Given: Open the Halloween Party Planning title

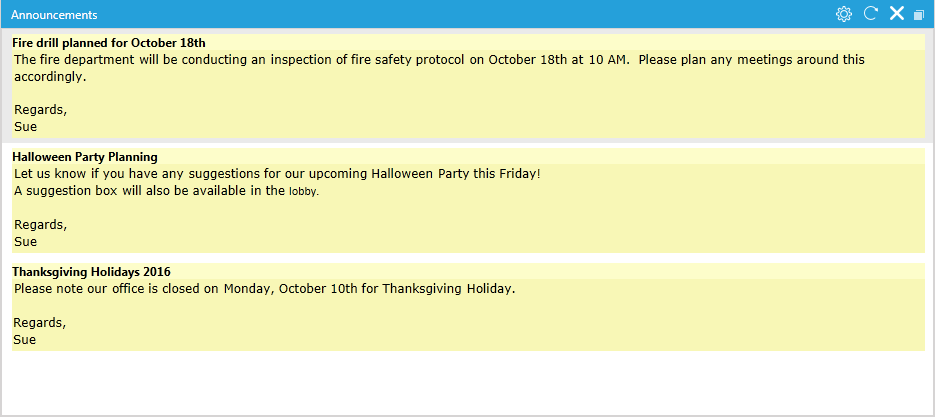Looking at the screenshot, I should (85, 157).
